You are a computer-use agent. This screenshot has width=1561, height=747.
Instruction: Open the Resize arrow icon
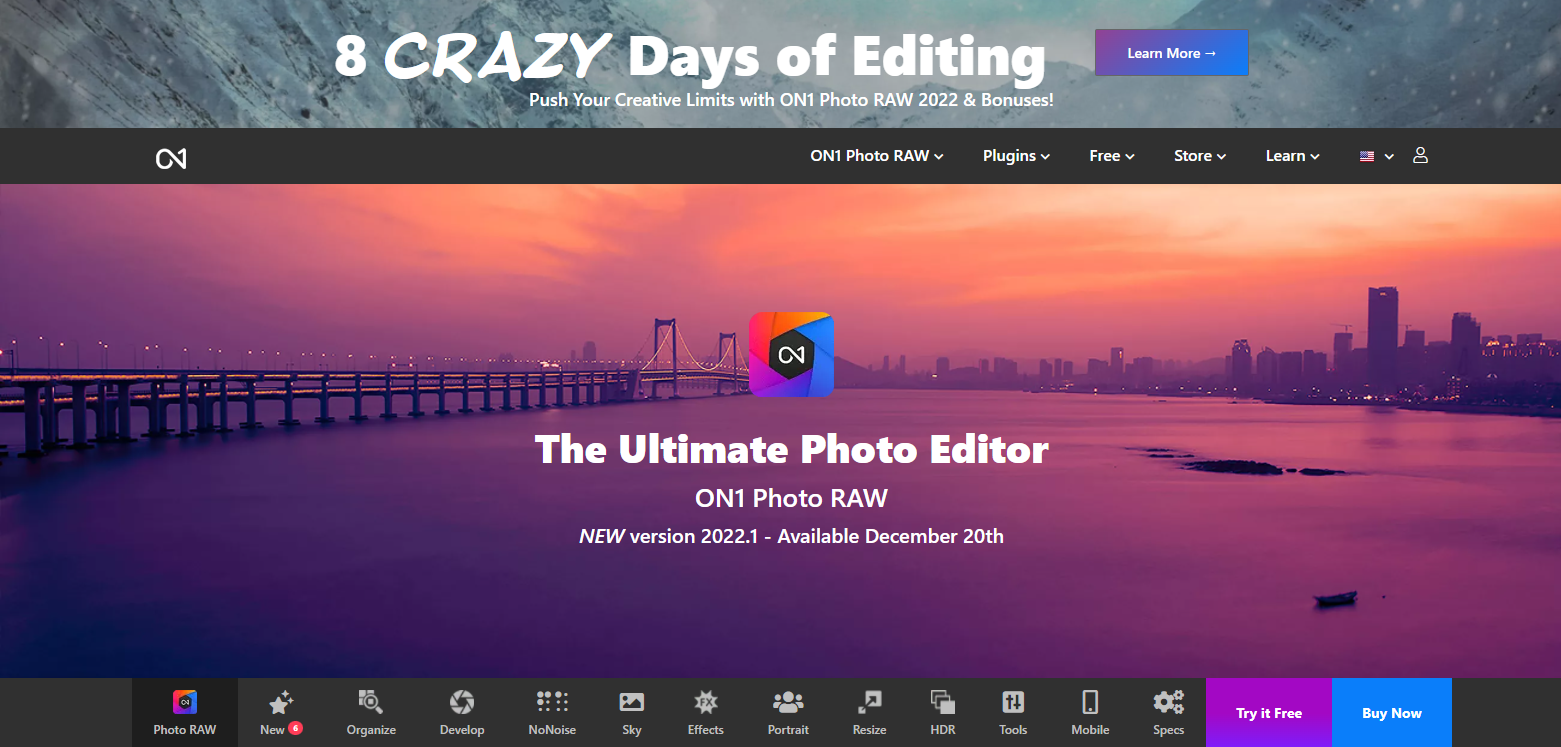point(869,702)
